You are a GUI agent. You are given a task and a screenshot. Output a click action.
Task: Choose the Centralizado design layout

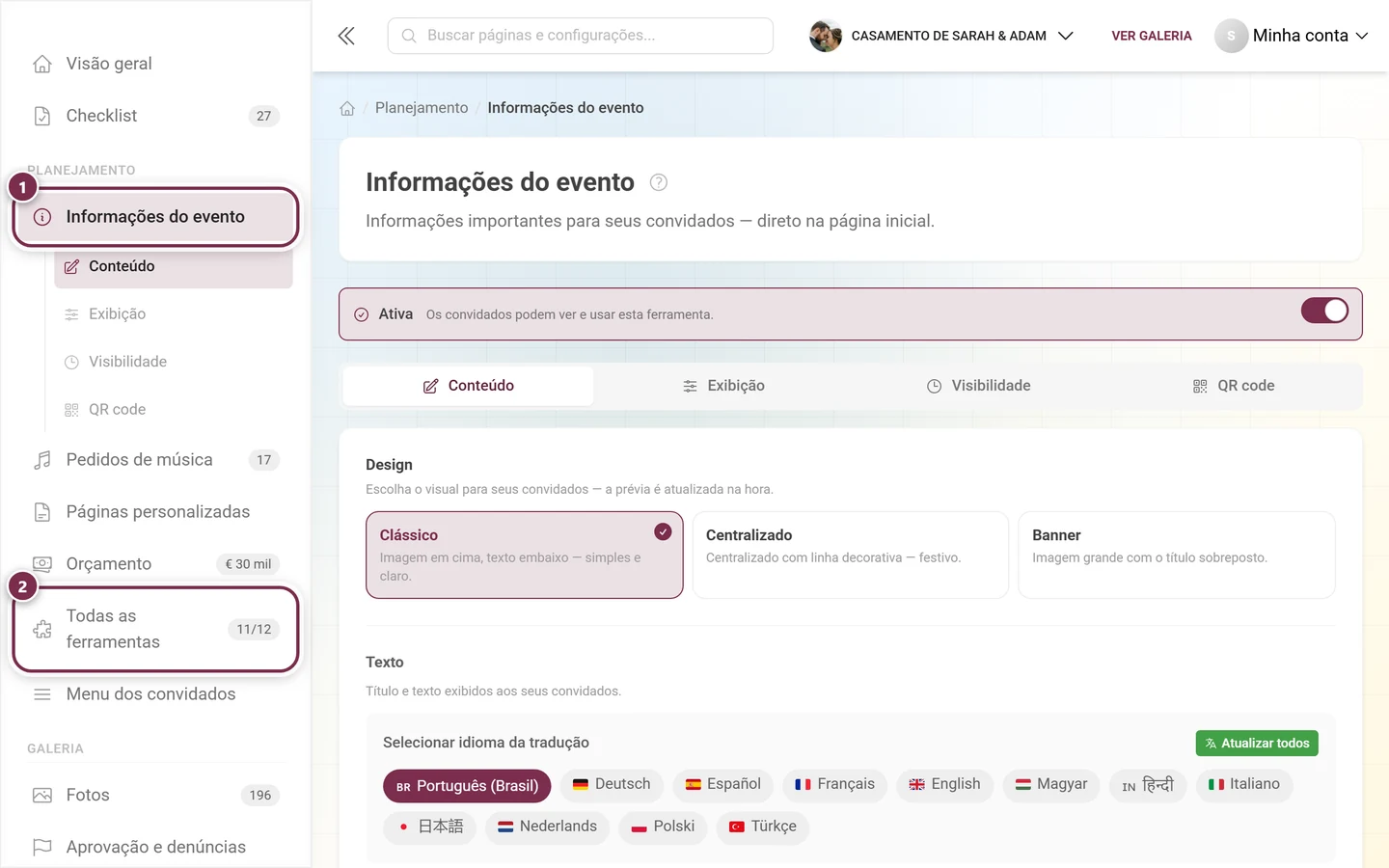[x=851, y=555]
